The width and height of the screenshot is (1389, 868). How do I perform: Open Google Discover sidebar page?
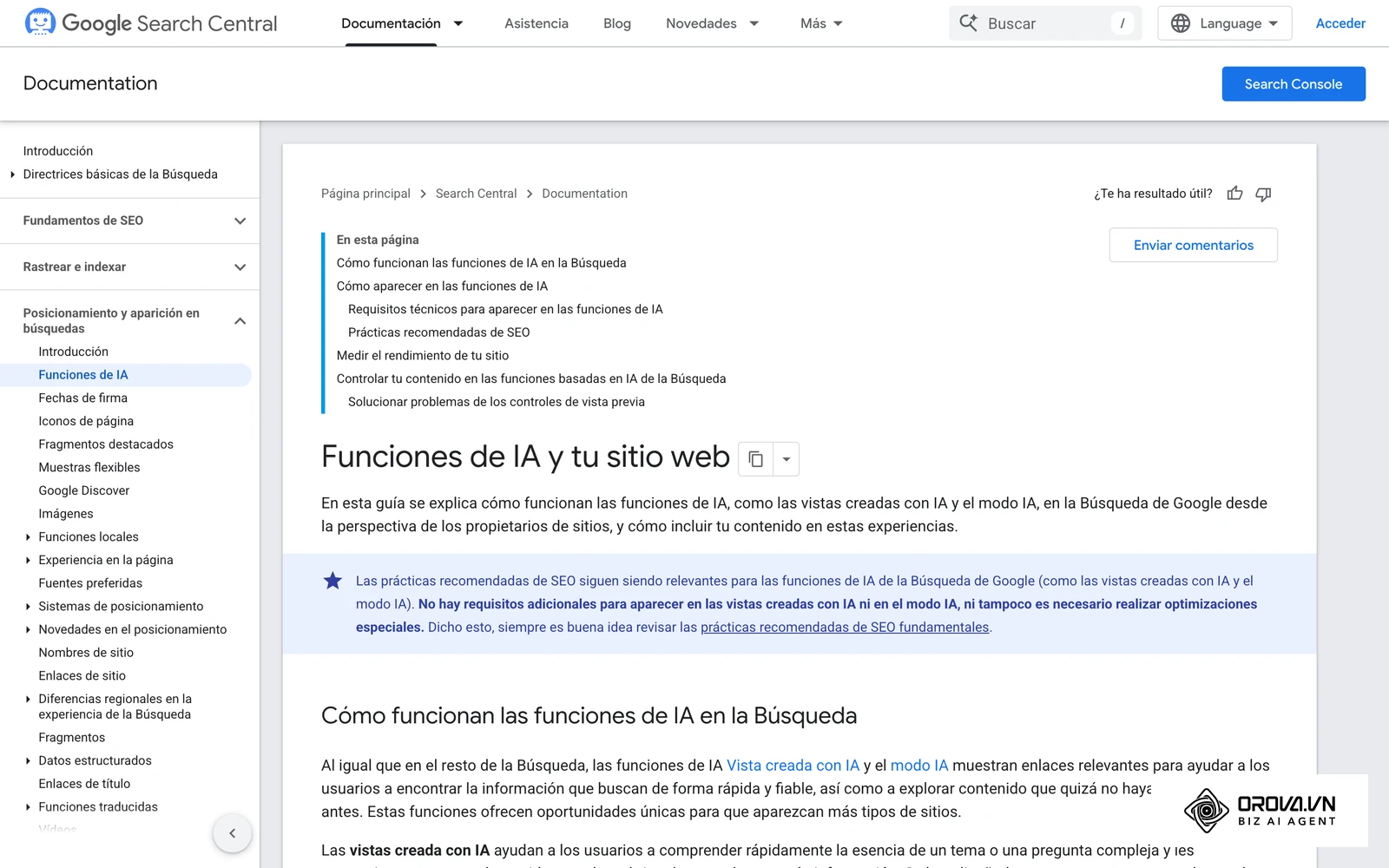pyautogui.click(x=83, y=490)
